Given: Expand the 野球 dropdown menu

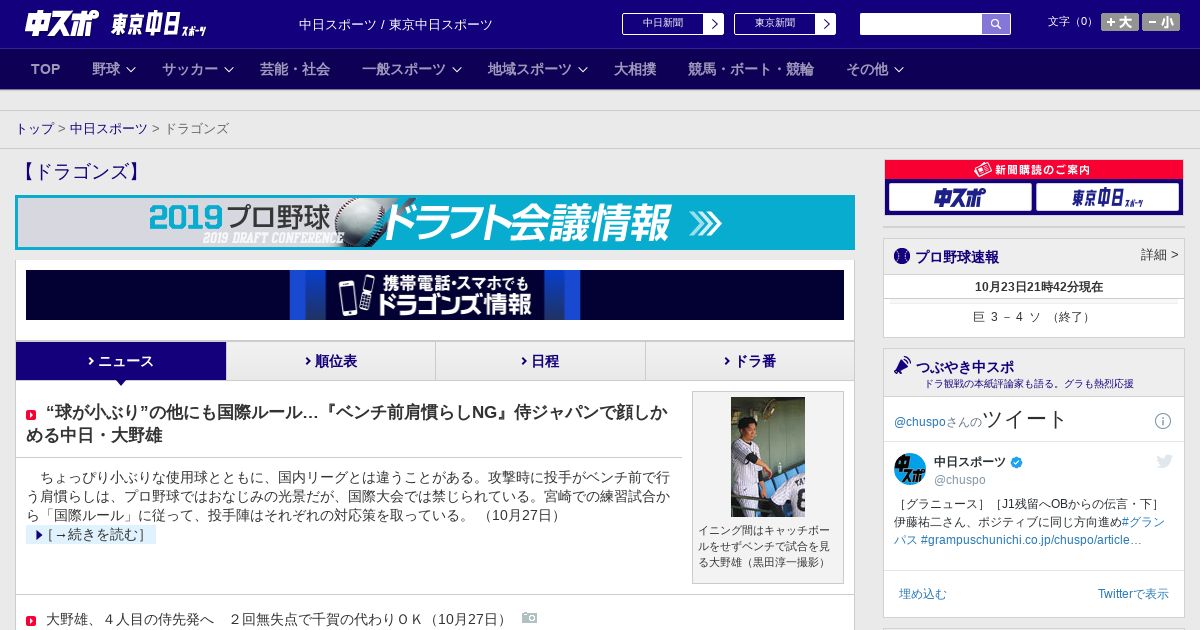Looking at the screenshot, I should point(114,69).
